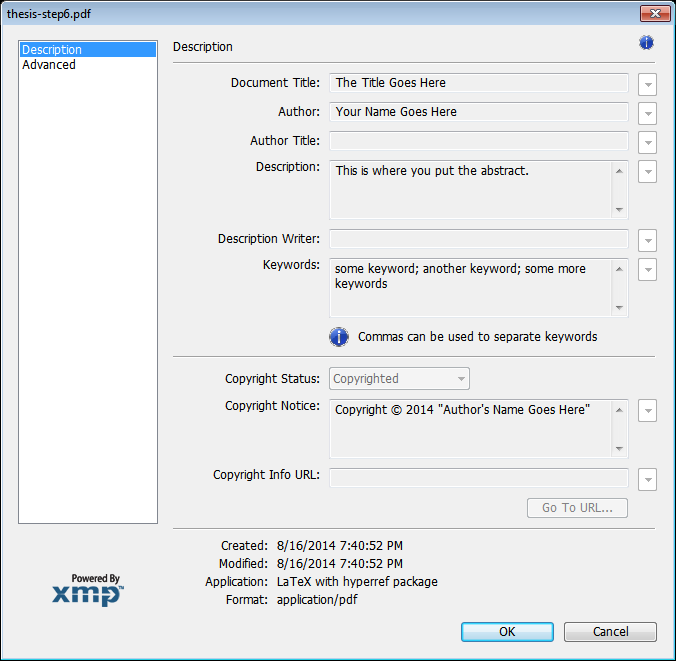676x661 pixels.
Task: Open the Author Title dropdown arrow
Action: pos(647,142)
